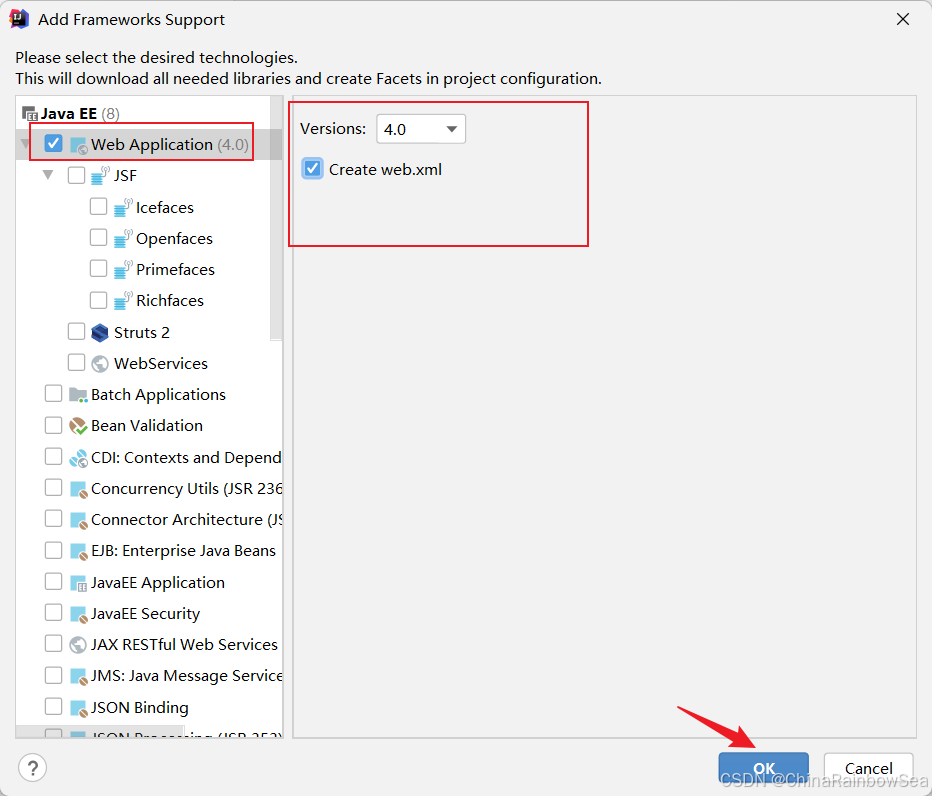Click the Batch Applications folder icon
This screenshot has width=932, height=796.
tap(78, 394)
